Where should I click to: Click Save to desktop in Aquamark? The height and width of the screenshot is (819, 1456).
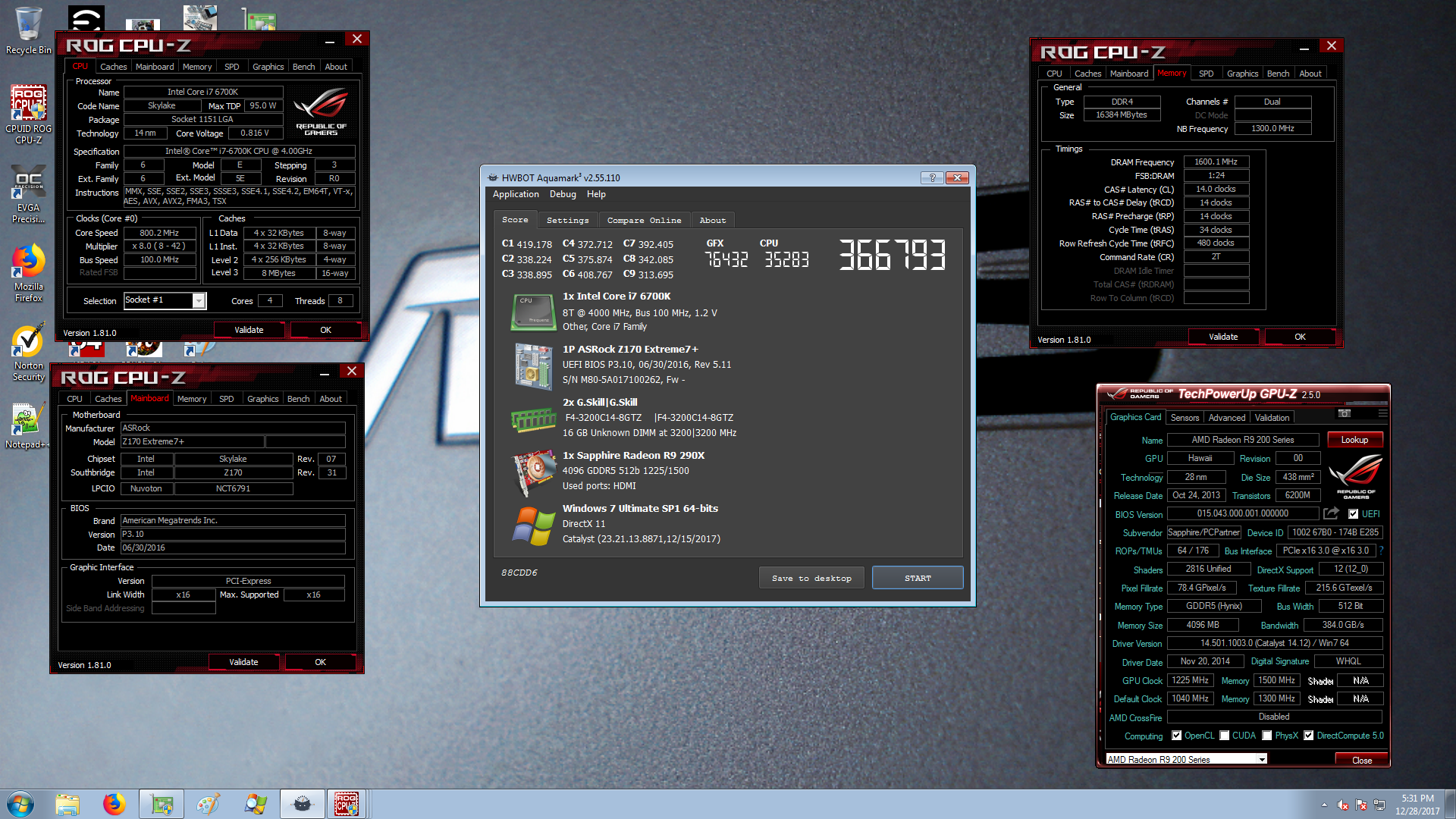[x=811, y=578]
